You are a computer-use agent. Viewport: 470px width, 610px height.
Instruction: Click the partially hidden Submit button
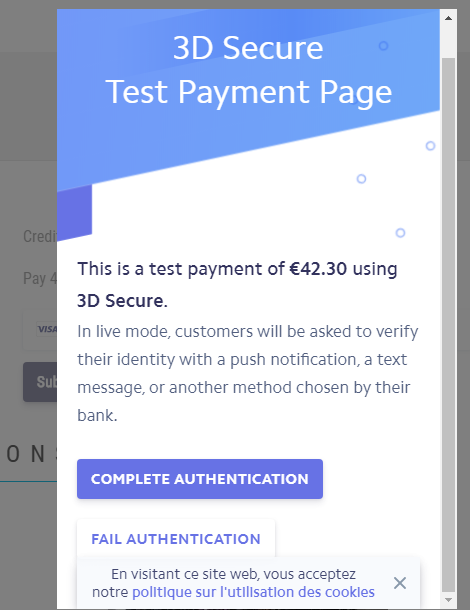[40, 382]
